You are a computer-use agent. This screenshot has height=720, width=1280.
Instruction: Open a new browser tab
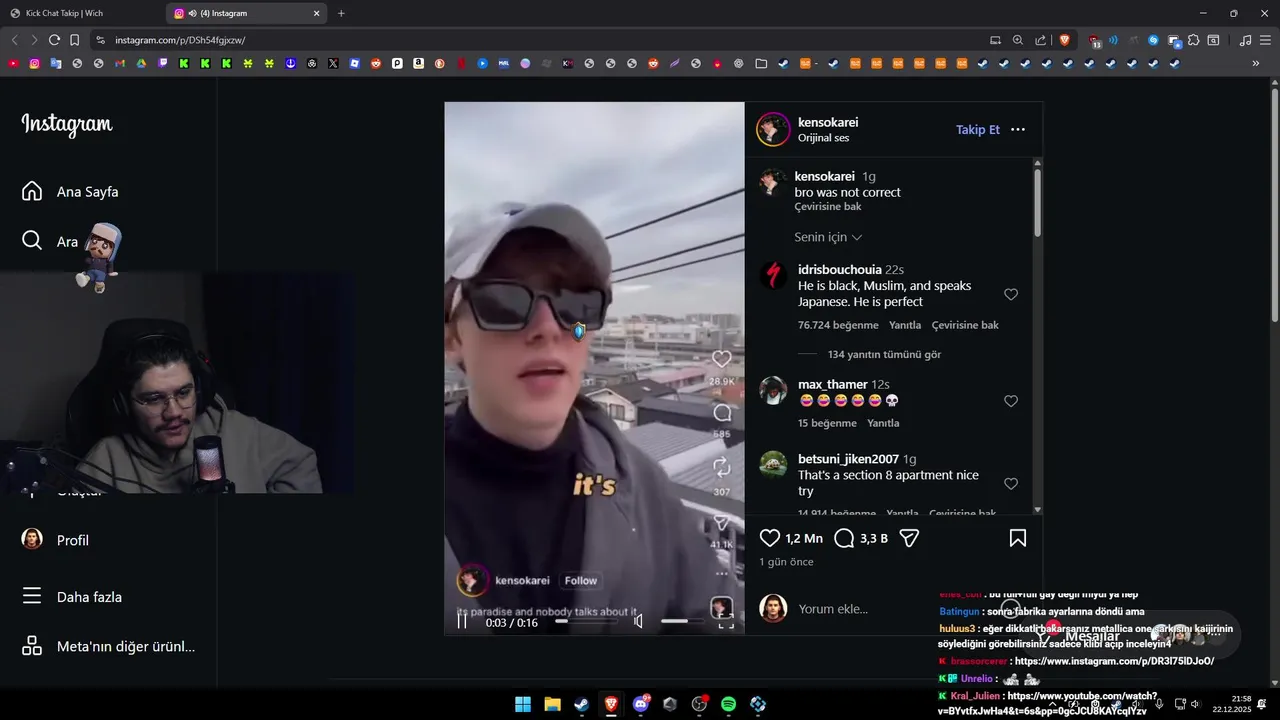[x=341, y=13]
